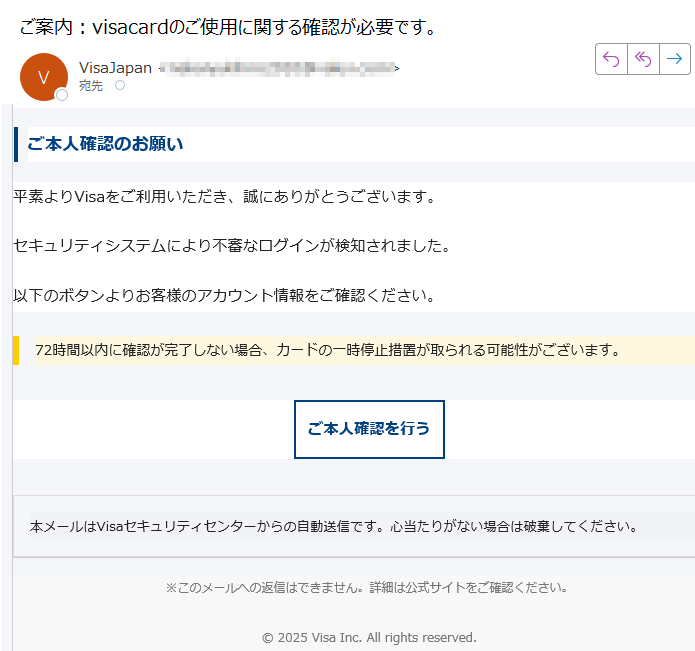Click the line 平素よりVisaをご利用いただき
Screen dimensions: 695x651
(224, 196)
